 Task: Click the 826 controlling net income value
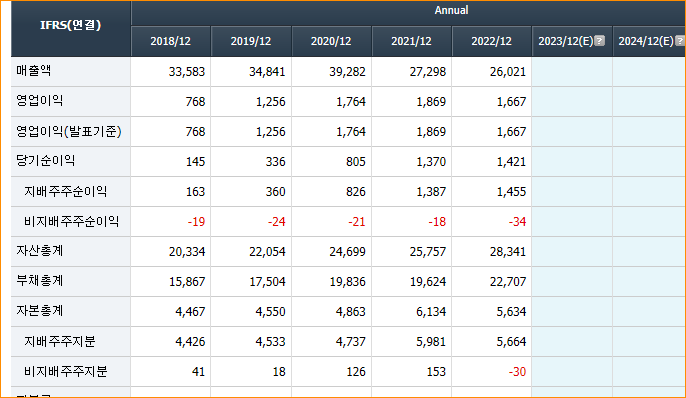[356, 192]
